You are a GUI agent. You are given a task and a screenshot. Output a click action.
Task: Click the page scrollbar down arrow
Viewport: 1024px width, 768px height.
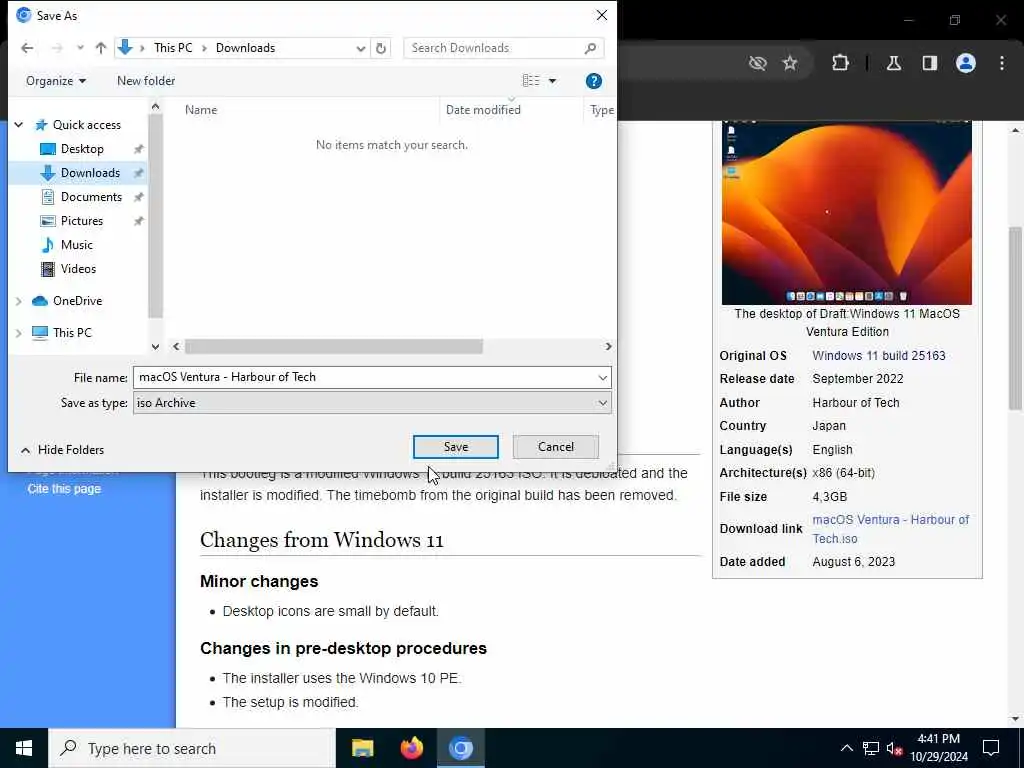[x=1015, y=720]
